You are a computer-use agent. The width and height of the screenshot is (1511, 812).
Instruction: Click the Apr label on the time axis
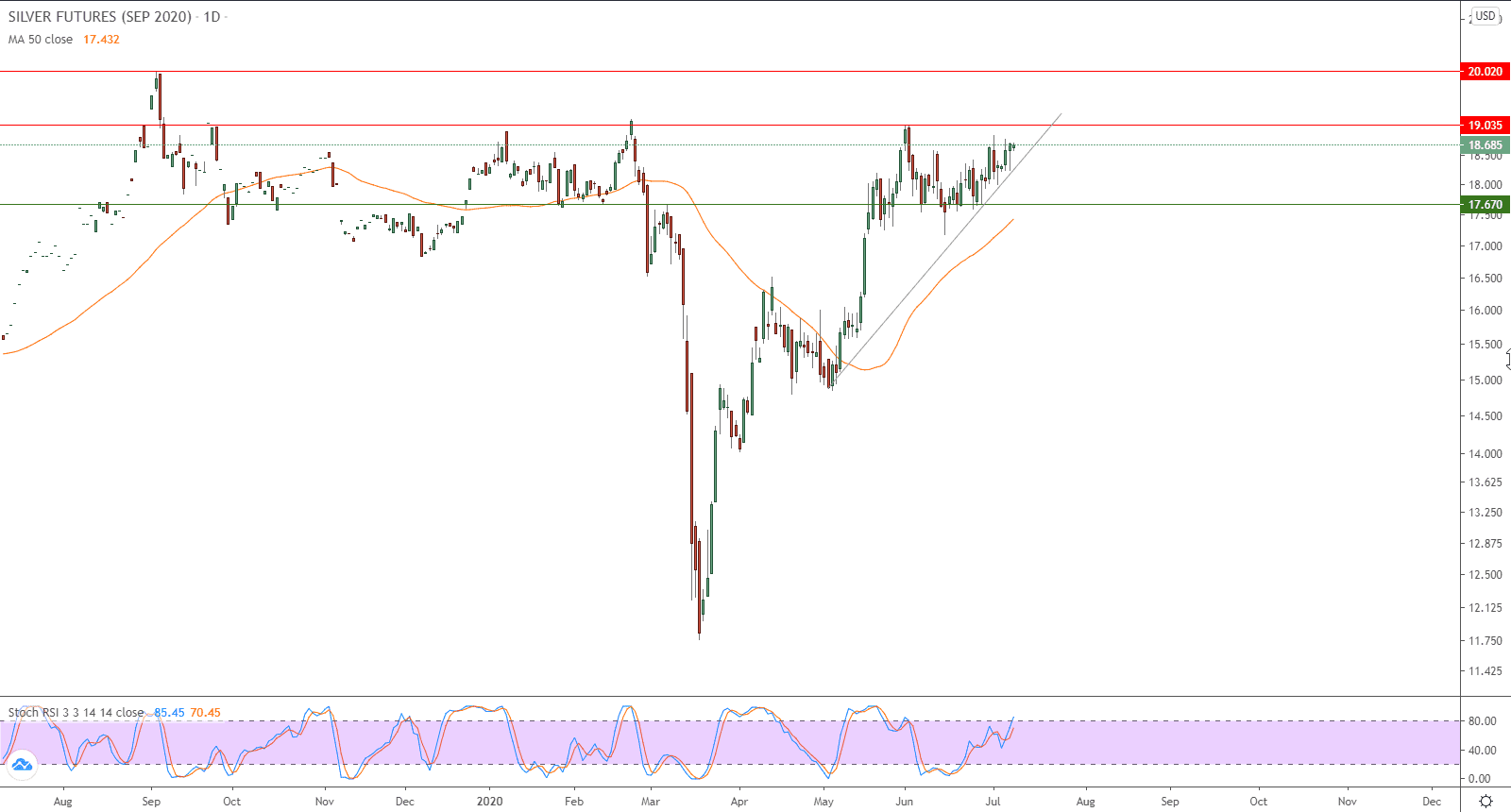tap(739, 802)
